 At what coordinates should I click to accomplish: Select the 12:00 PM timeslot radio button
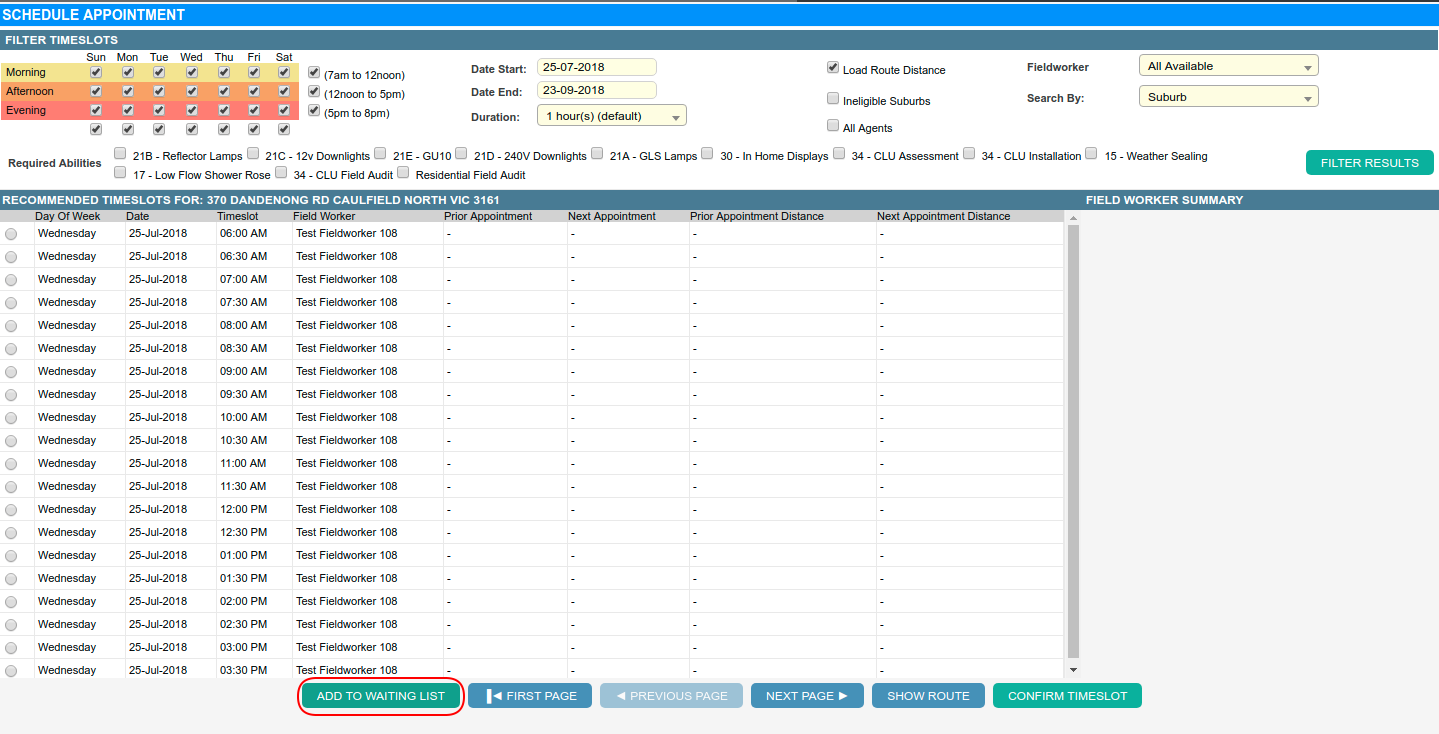(x=11, y=510)
